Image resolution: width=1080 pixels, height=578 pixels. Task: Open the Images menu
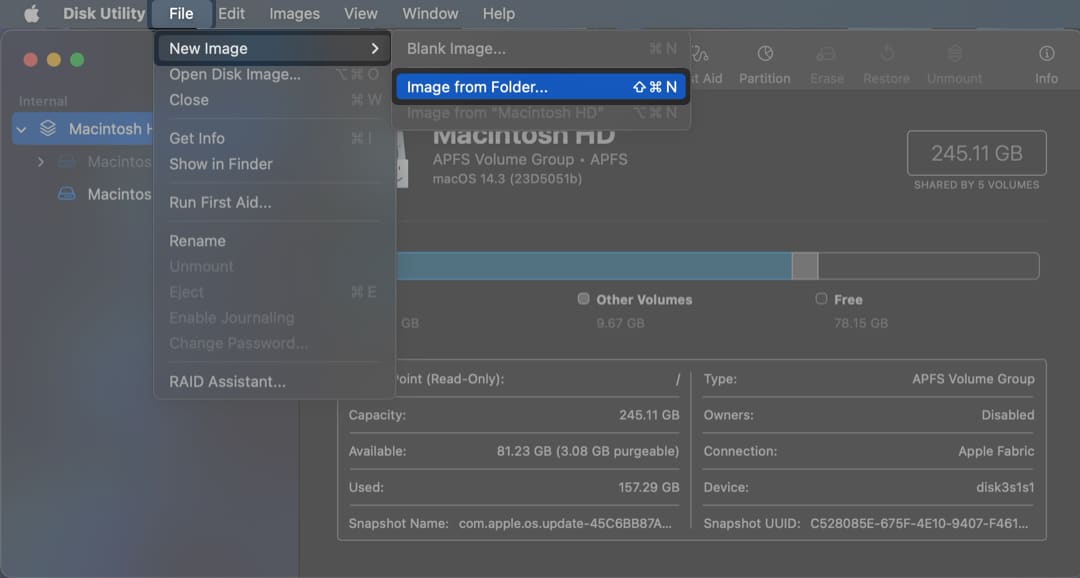click(294, 14)
